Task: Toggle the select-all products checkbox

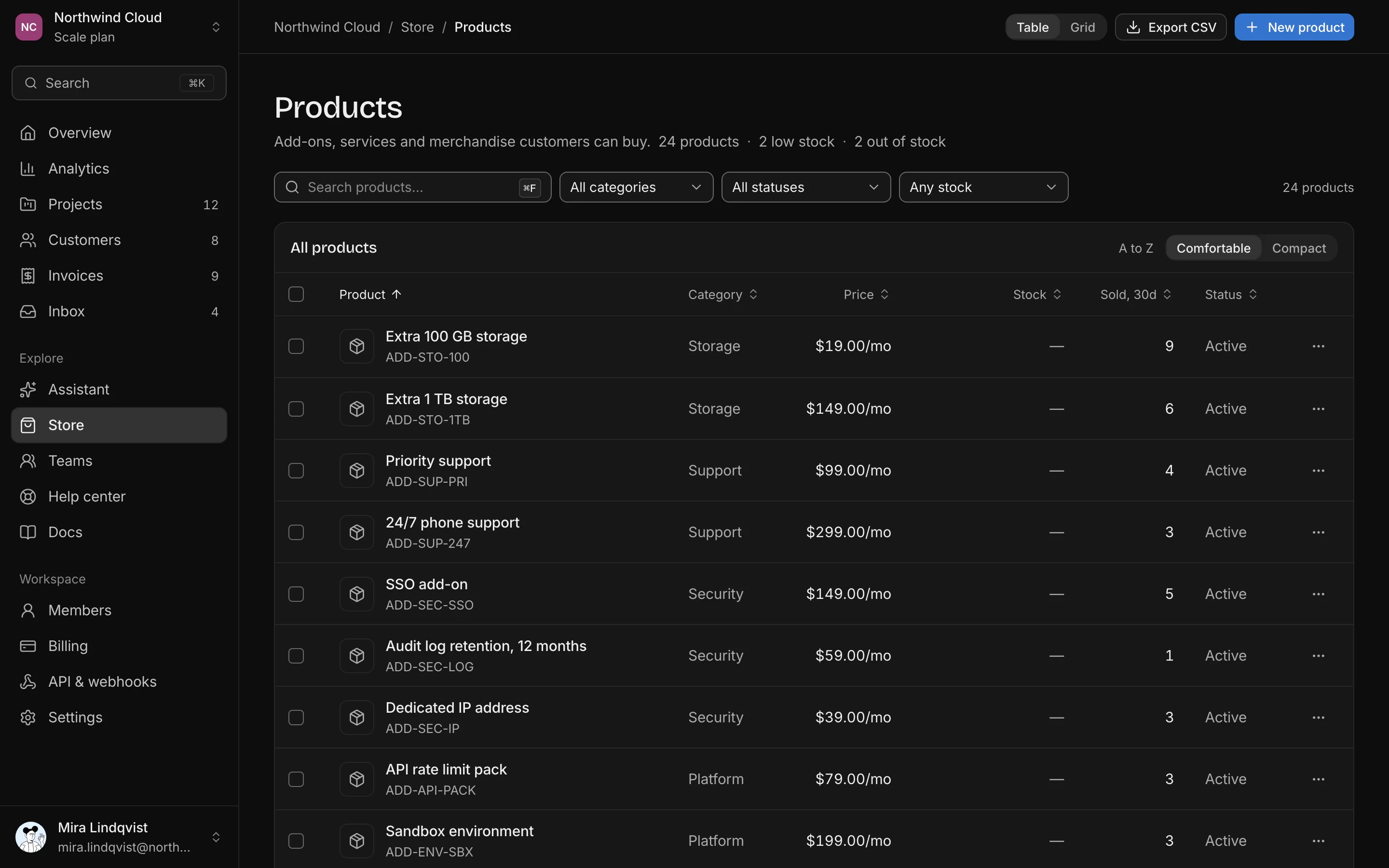Action: click(x=296, y=294)
